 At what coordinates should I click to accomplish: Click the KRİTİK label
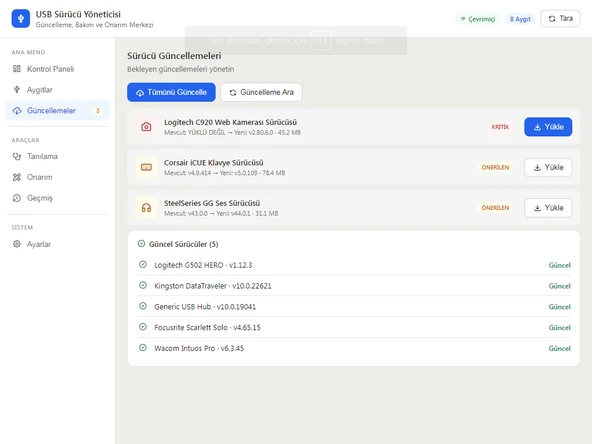500,127
